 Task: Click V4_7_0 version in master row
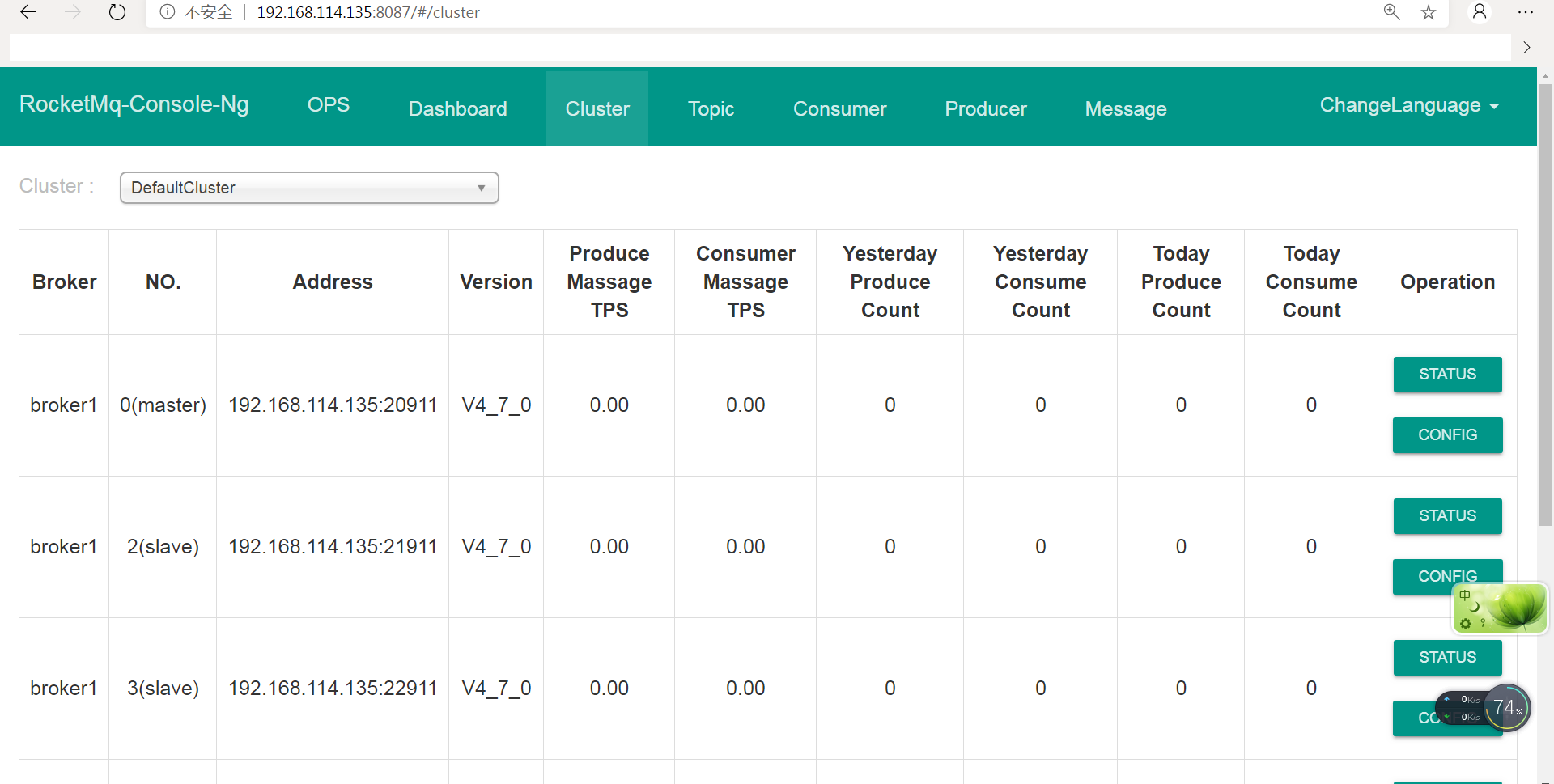496,405
